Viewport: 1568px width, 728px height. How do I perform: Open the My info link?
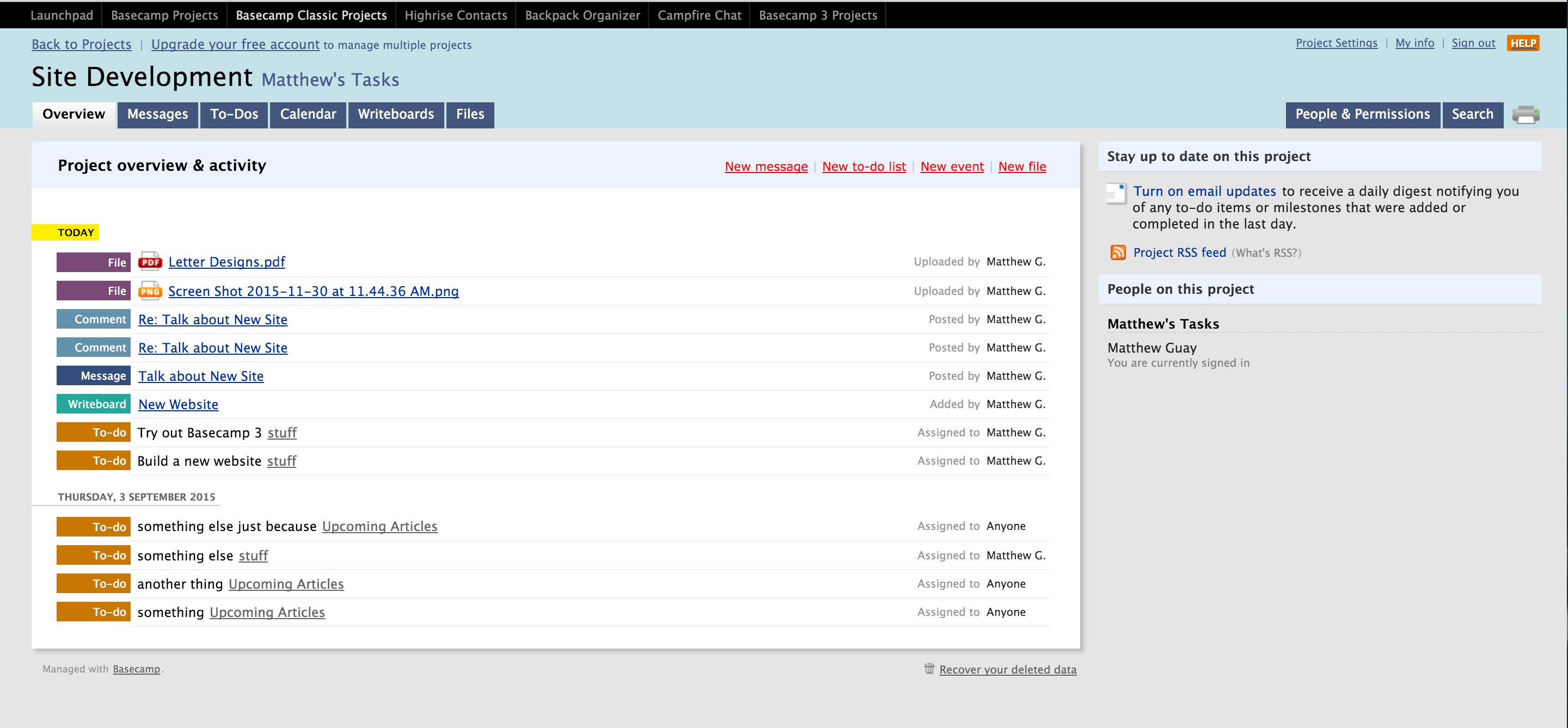point(1414,43)
